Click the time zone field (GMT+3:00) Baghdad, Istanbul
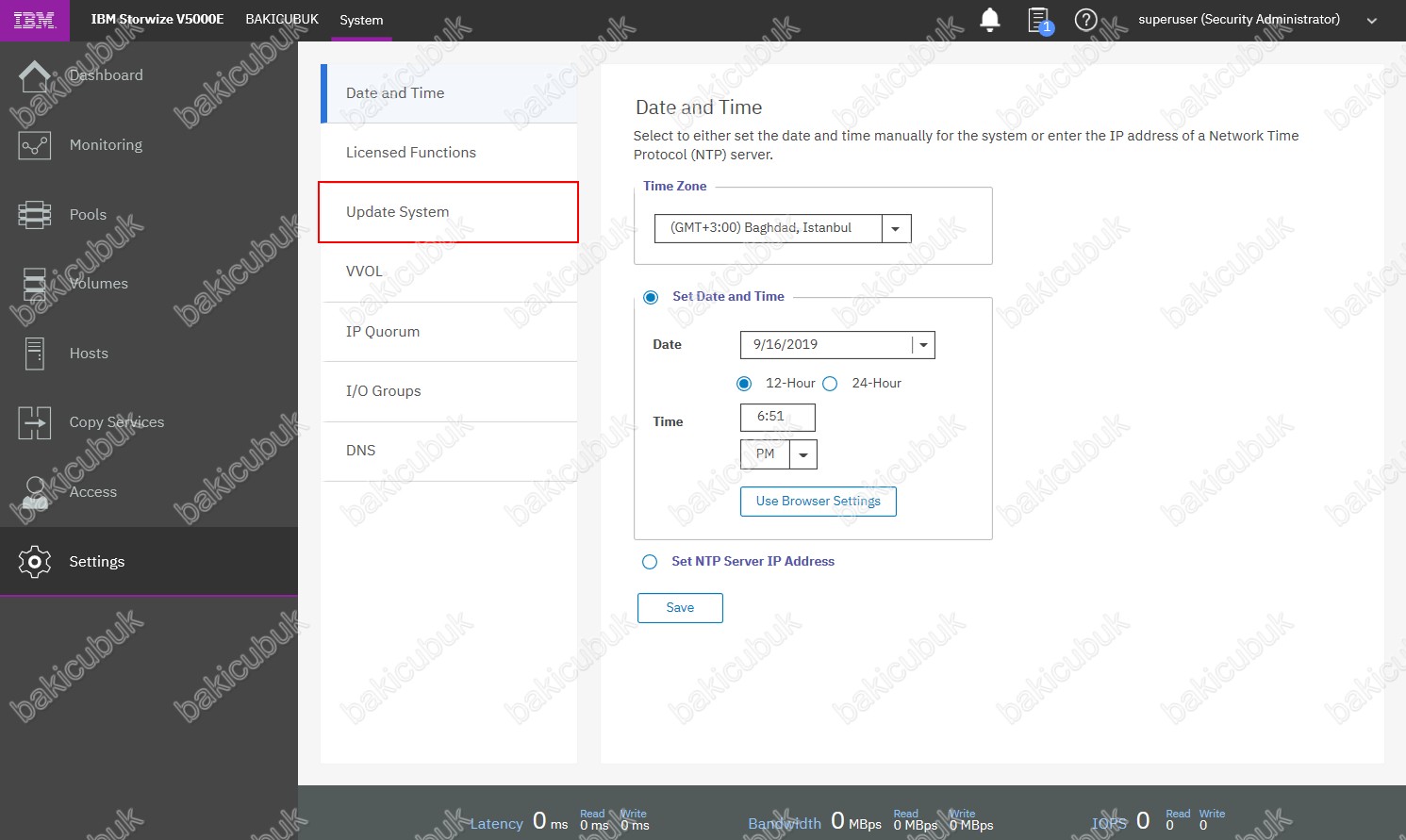The image size is (1406, 840). [x=769, y=228]
